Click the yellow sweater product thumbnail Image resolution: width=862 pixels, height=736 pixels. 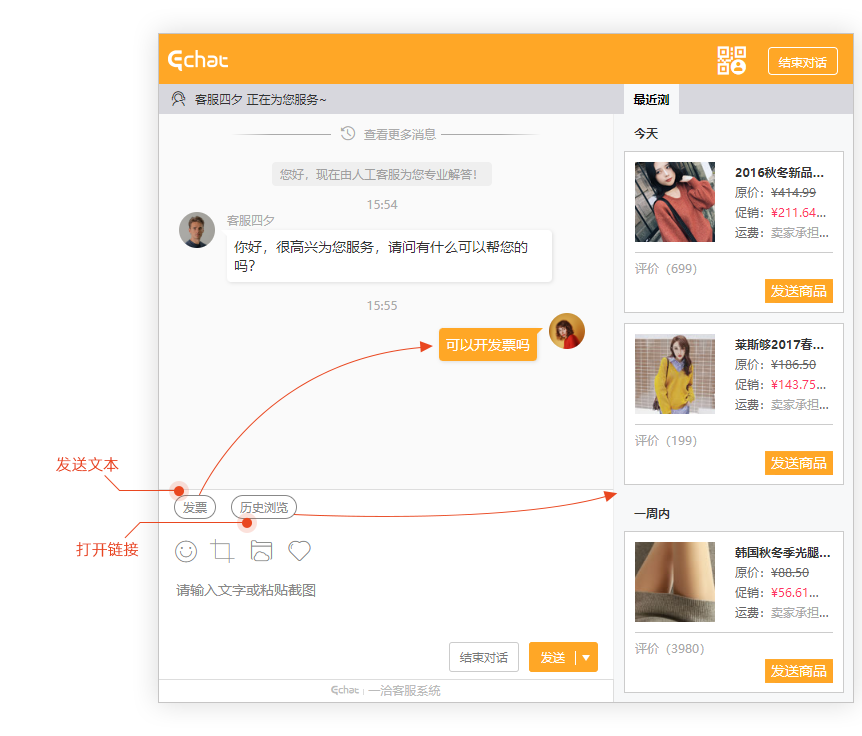pyautogui.click(x=675, y=374)
